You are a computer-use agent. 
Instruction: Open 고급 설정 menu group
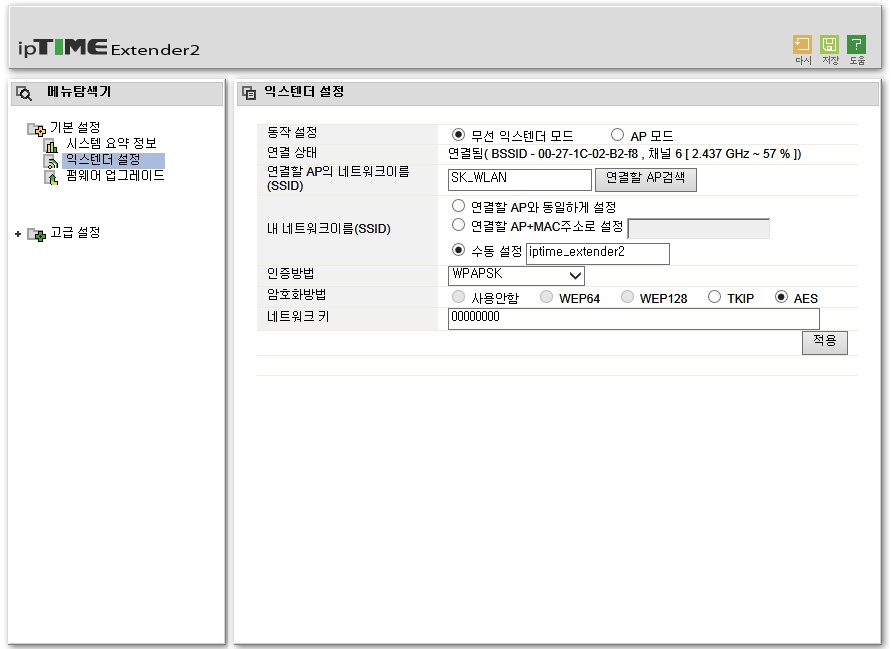tap(75, 232)
